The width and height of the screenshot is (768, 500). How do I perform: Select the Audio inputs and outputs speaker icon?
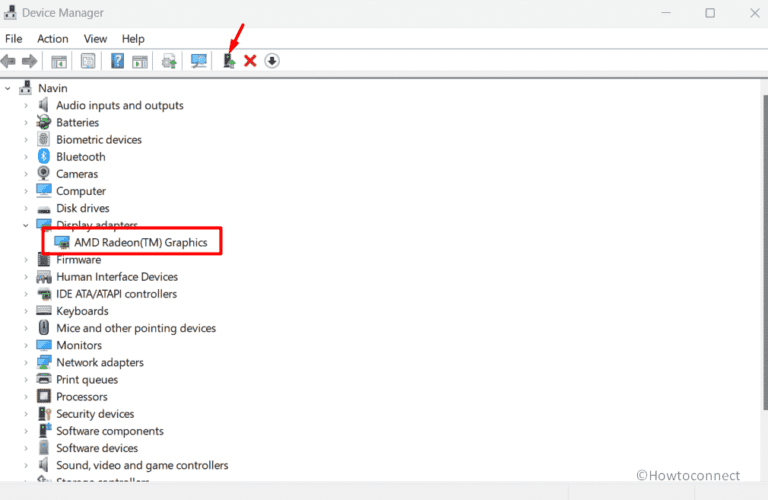(44, 105)
